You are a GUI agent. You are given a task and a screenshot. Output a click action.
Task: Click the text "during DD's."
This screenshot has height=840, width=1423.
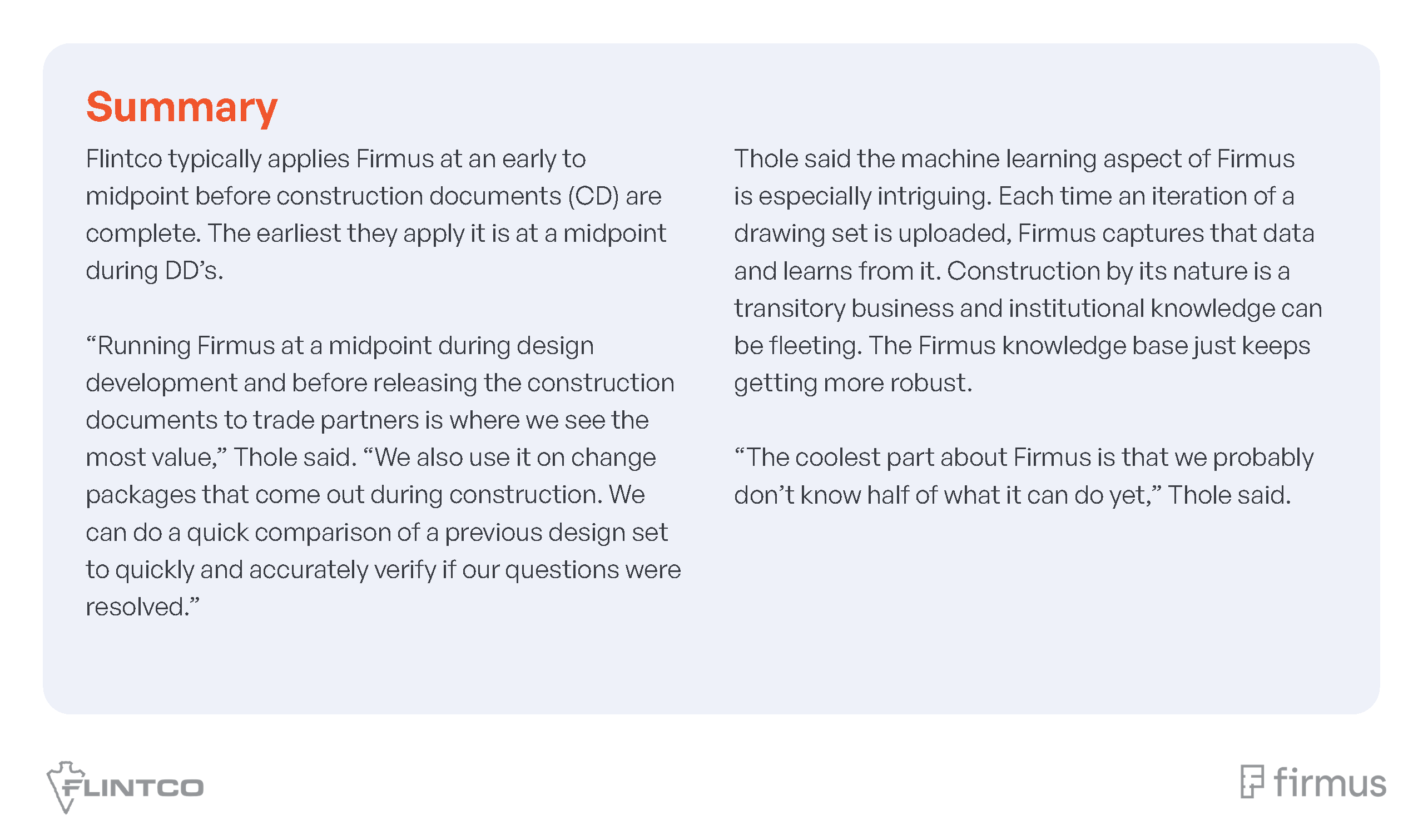point(155,271)
